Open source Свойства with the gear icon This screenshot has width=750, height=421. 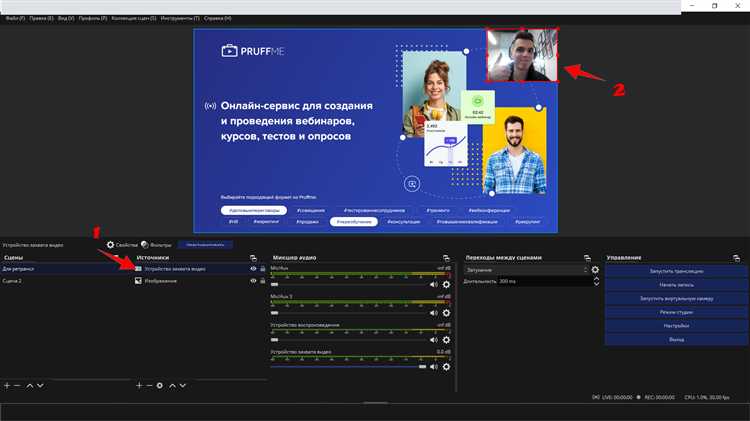[x=122, y=245]
